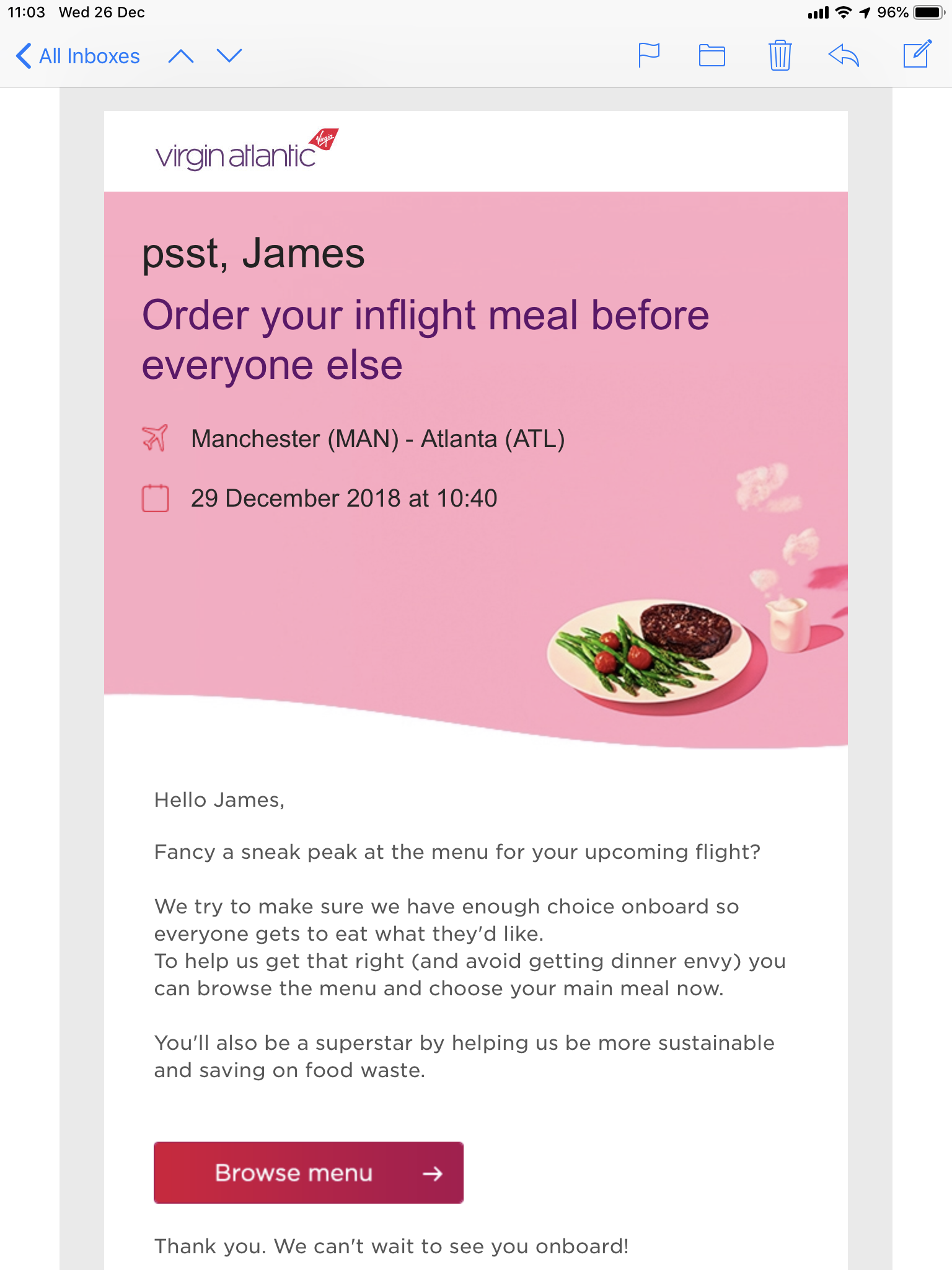Image resolution: width=952 pixels, height=1270 pixels.
Task: Open the reply arrow options
Action: 844,56
